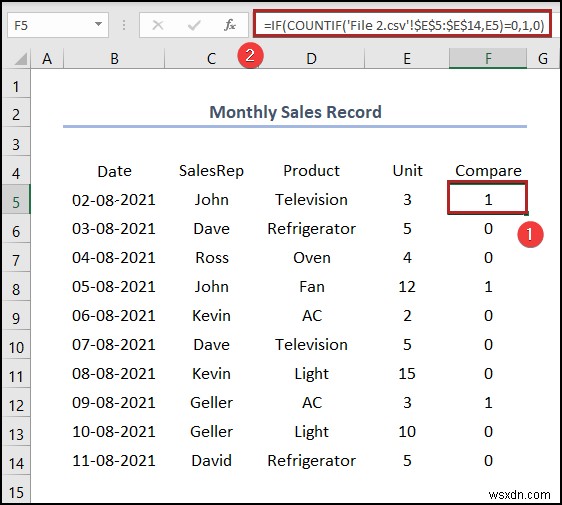Select column E header
Image resolution: width=562 pixels, height=505 pixels.
click(407, 58)
